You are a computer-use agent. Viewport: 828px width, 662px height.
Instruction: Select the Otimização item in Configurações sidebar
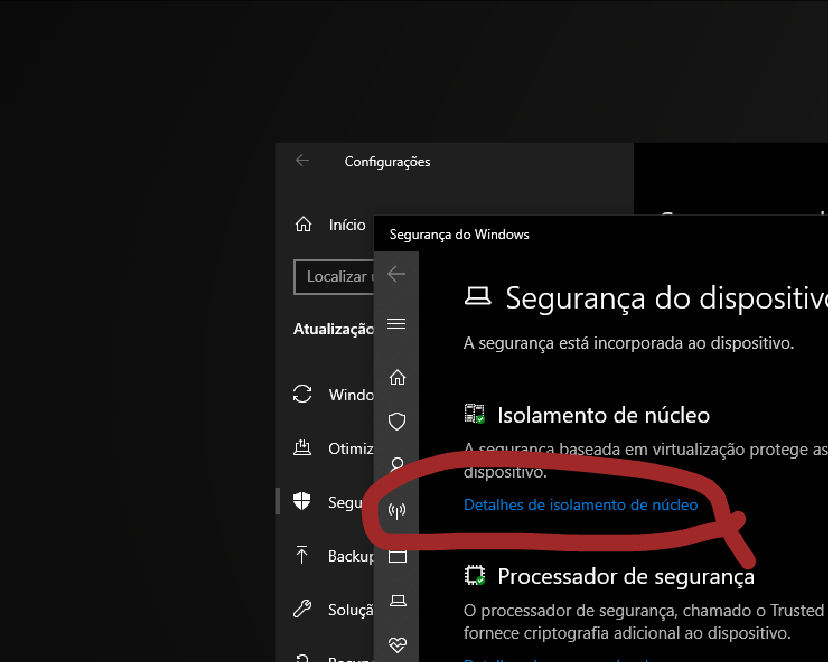coord(333,448)
